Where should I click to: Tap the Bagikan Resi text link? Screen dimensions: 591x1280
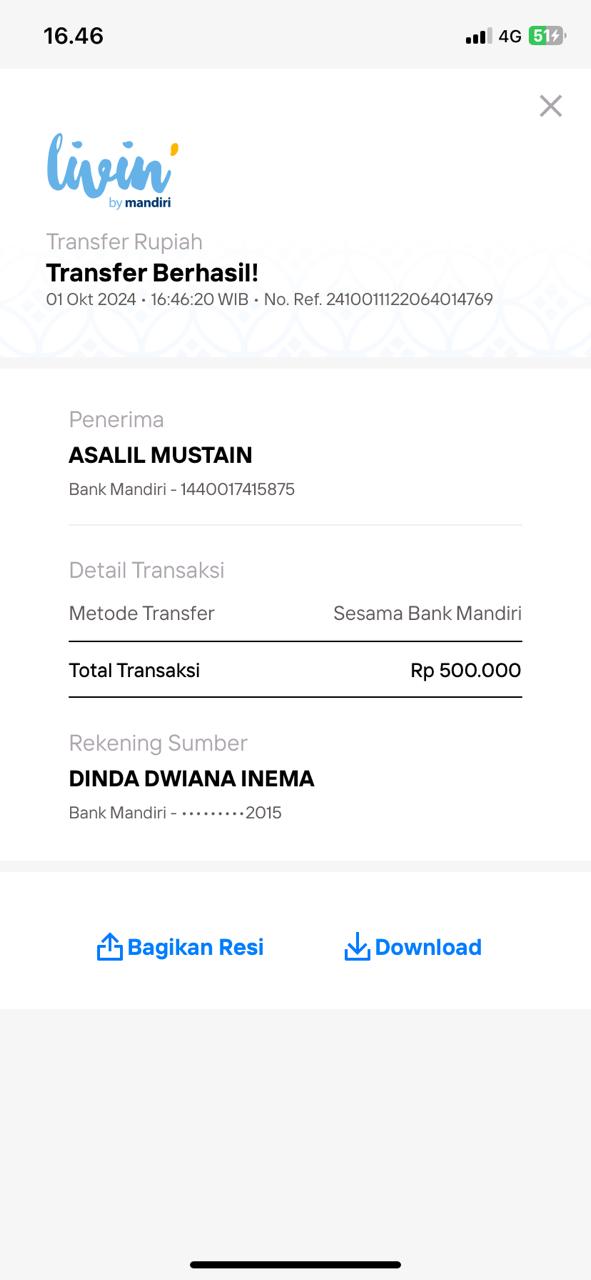pyautogui.click(x=196, y=947)
